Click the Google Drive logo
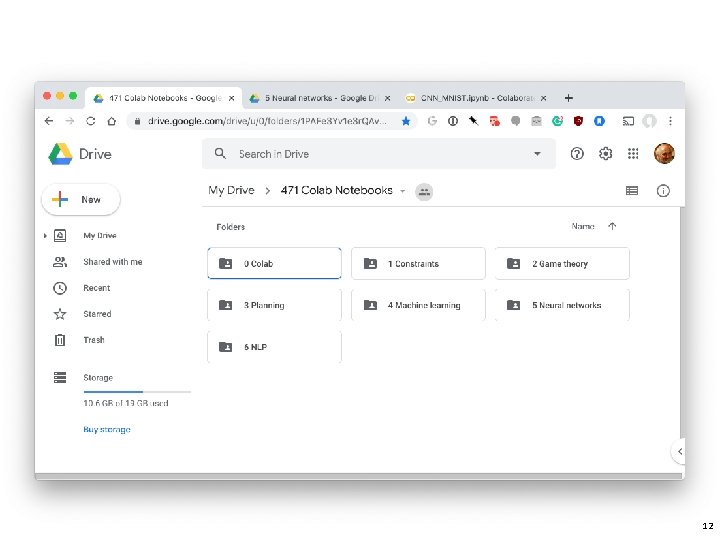This screenshot has height=540, width=720. coord(60,154)
